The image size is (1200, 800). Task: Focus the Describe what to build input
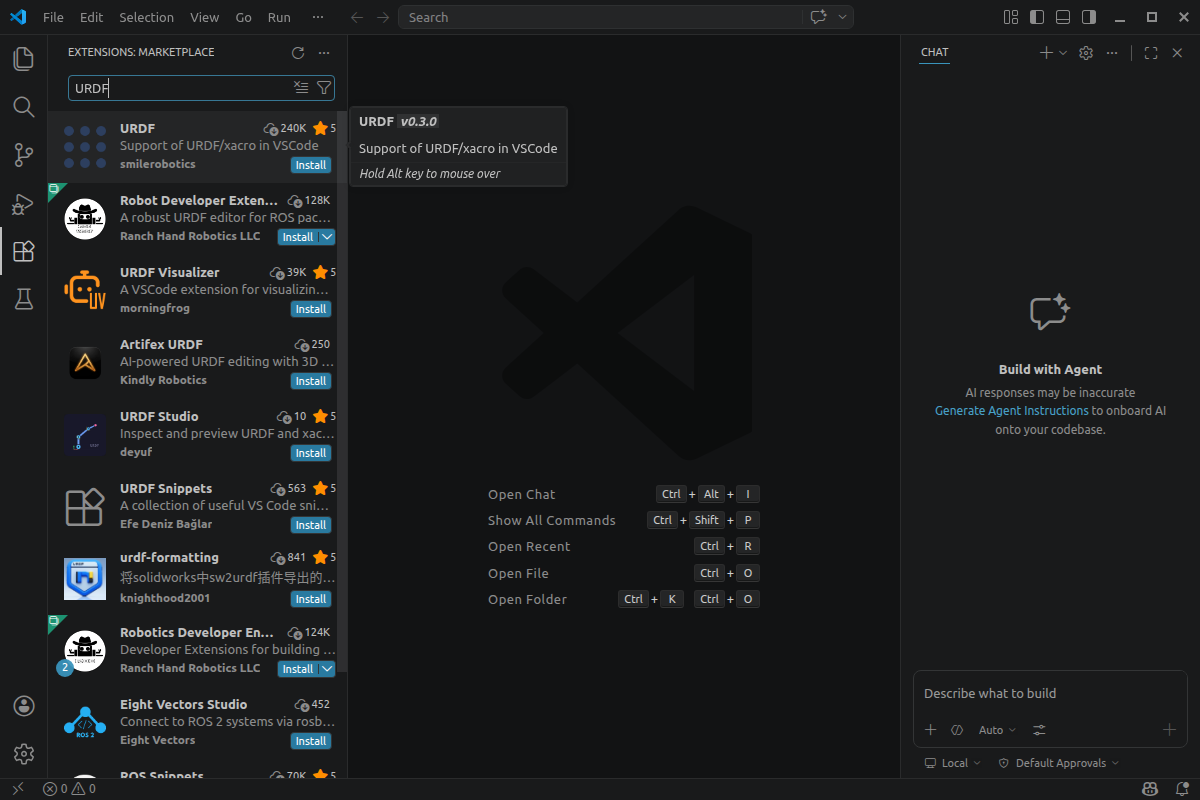pos(1050,693)
